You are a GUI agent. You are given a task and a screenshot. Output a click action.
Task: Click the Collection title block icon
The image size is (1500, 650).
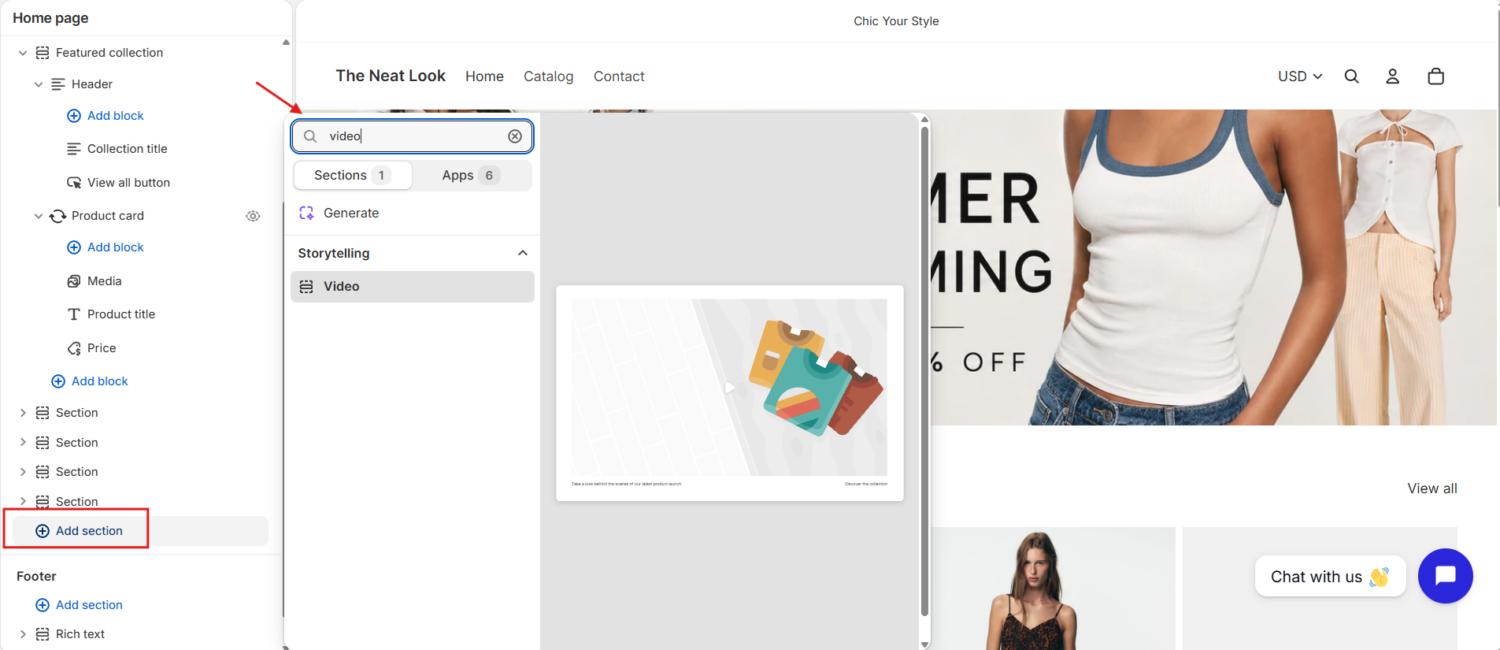(x=74, y=149)
